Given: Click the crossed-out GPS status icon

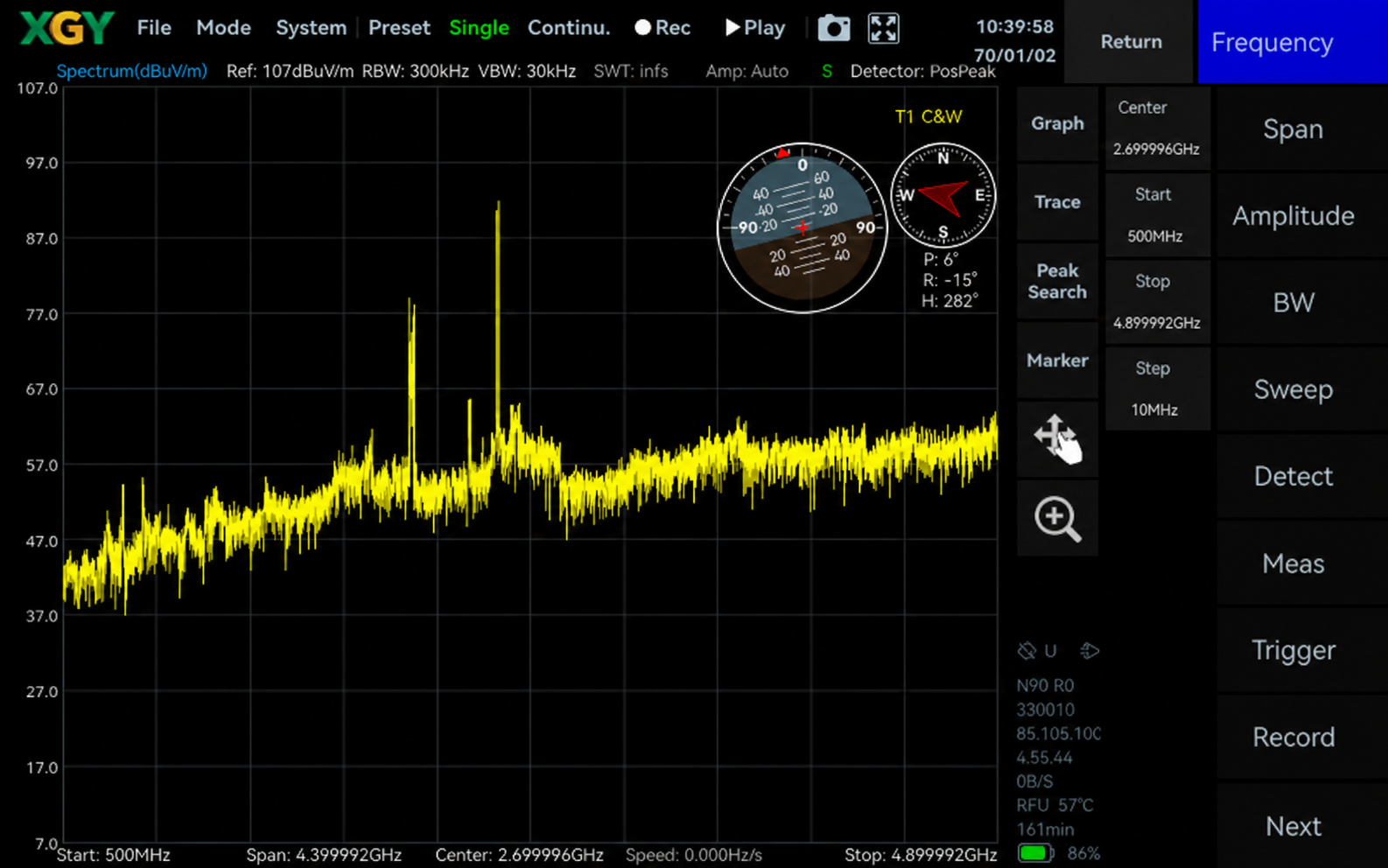Looking at the screenshot, I should [x=1027, y=650].
